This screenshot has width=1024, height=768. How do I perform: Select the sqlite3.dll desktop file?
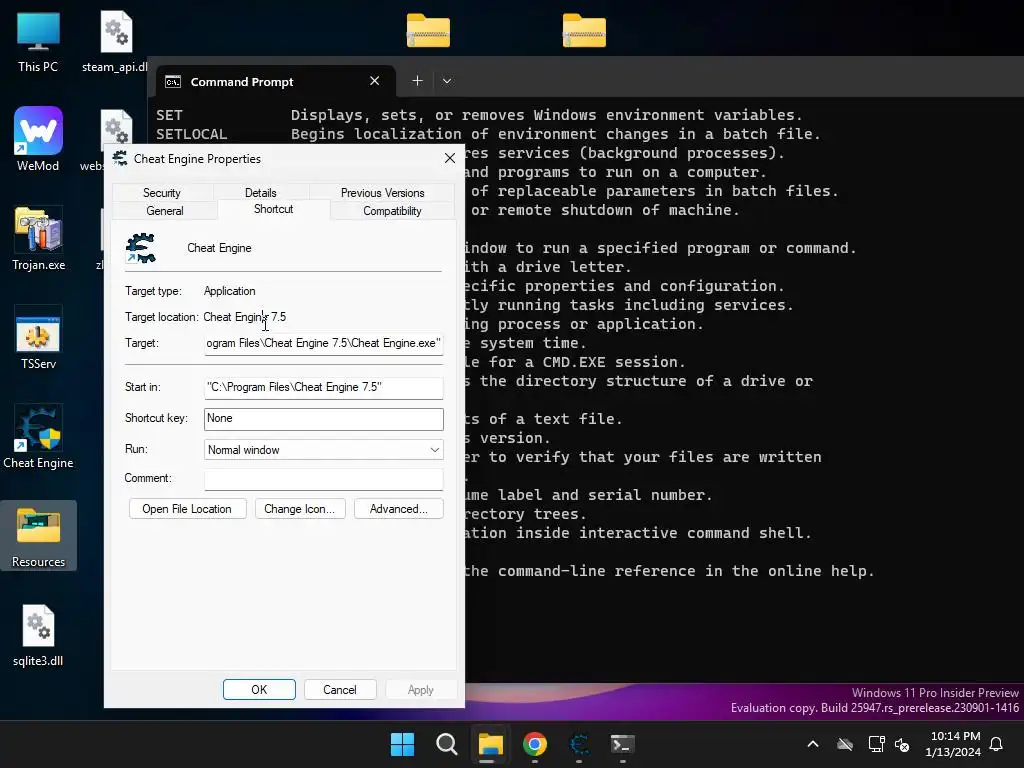pyautogui.click(x=38, y=635)
